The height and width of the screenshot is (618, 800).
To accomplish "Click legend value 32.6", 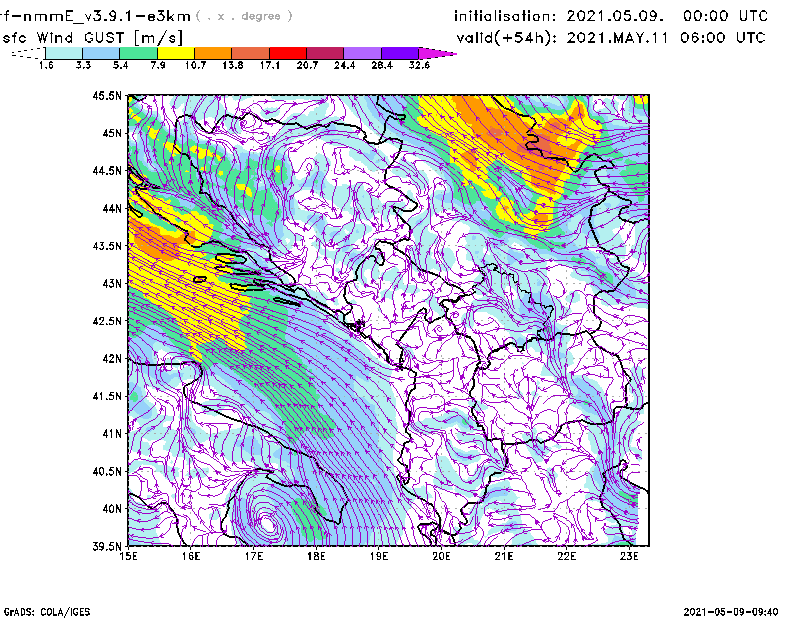I will coord(419,65).
